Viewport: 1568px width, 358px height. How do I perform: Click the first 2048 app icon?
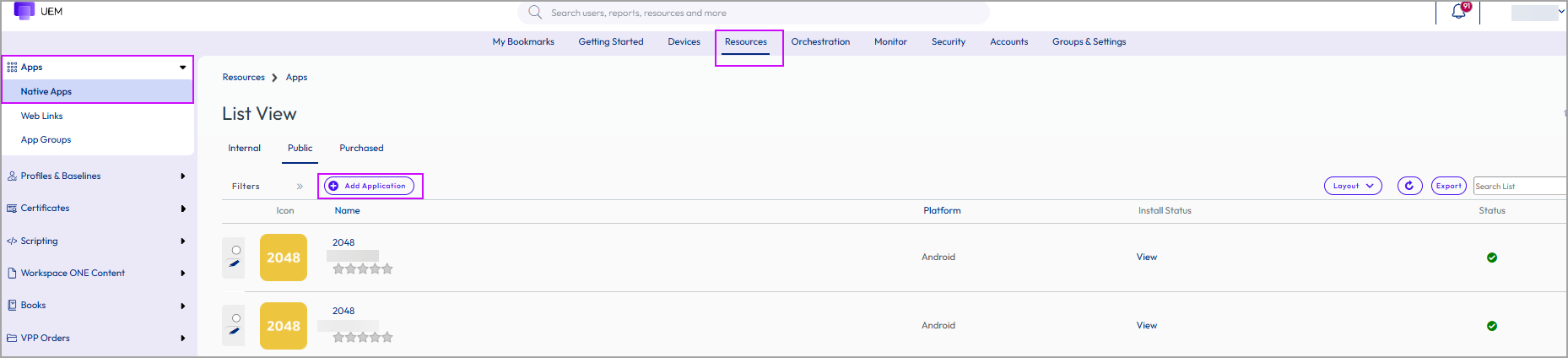tap(284, 258)
